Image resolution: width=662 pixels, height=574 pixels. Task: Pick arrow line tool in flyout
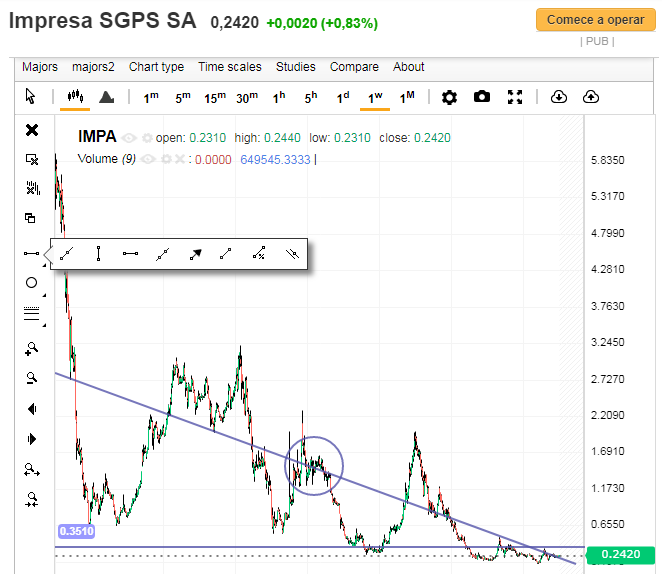coord(195,254)
